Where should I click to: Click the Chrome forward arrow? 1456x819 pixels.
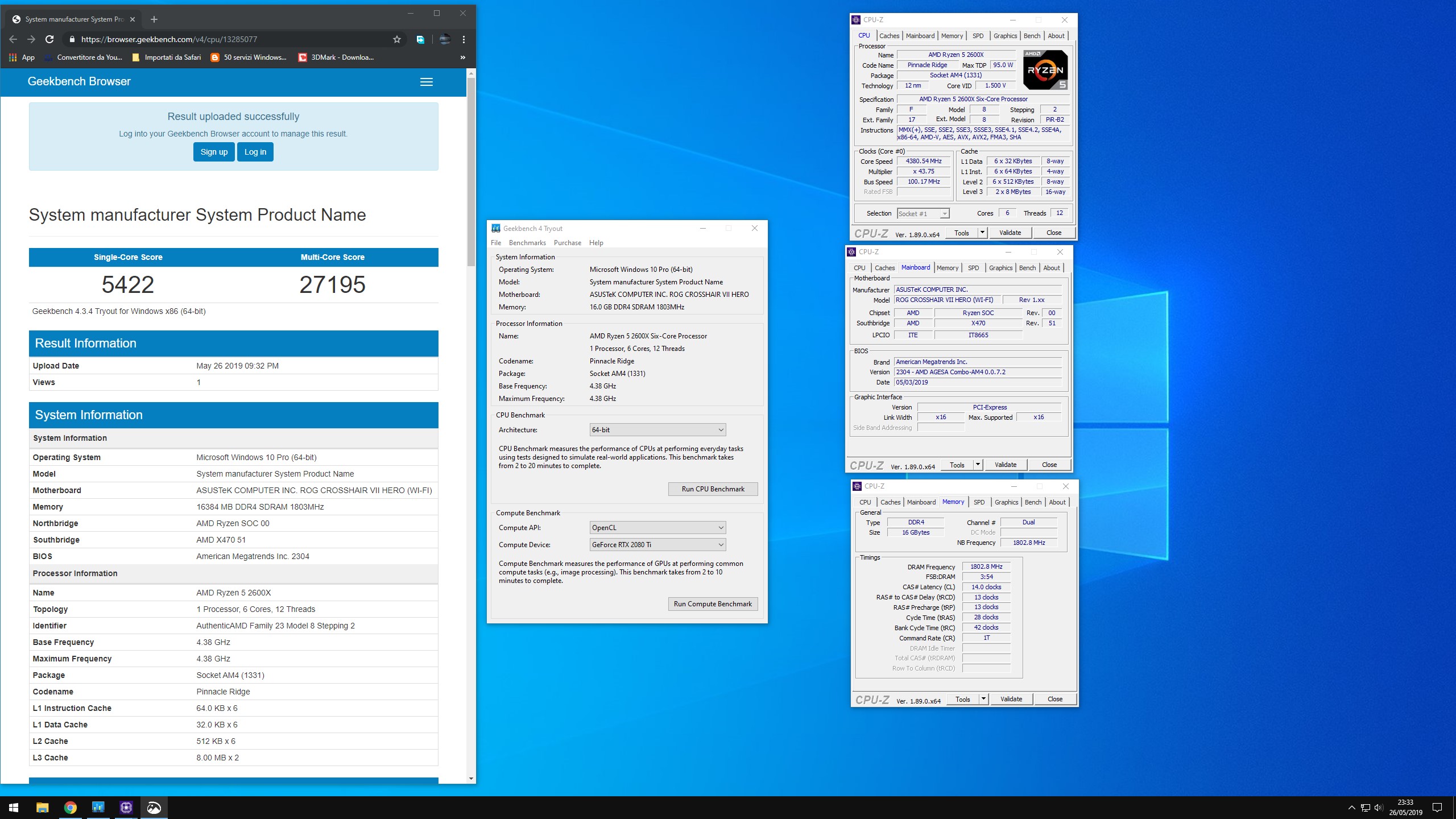pos(31,39)
